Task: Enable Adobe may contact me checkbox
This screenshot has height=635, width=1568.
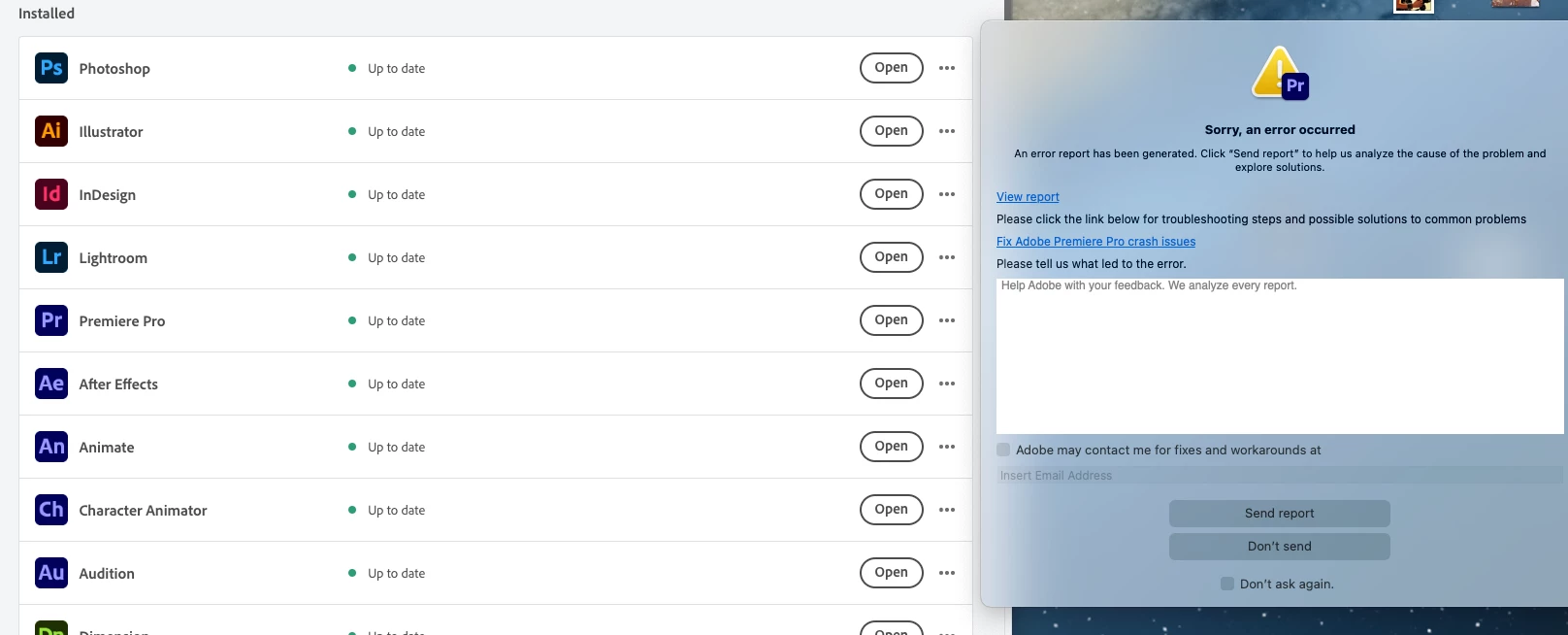Action: (x=1003, y=450)
